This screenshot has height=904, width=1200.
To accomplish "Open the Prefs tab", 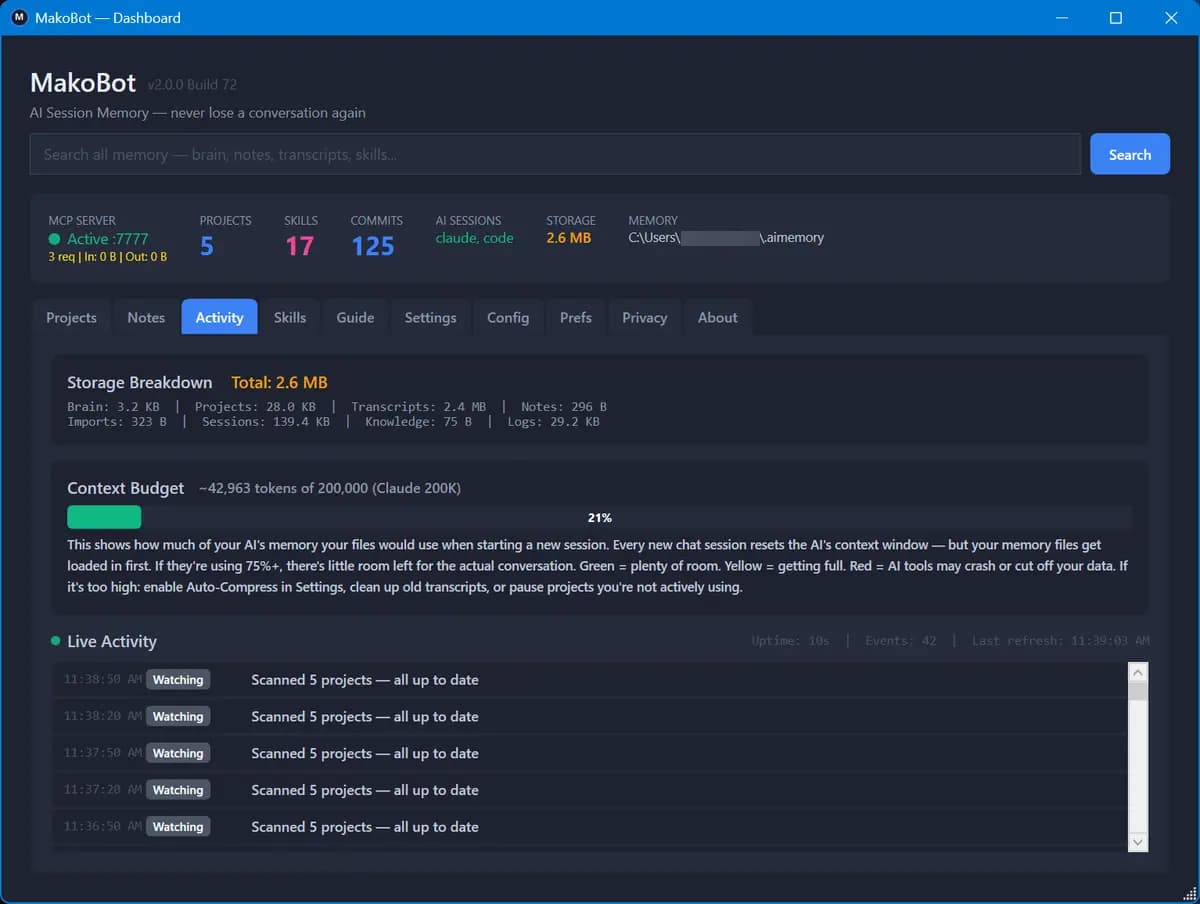I will click(x=575, y=317).
